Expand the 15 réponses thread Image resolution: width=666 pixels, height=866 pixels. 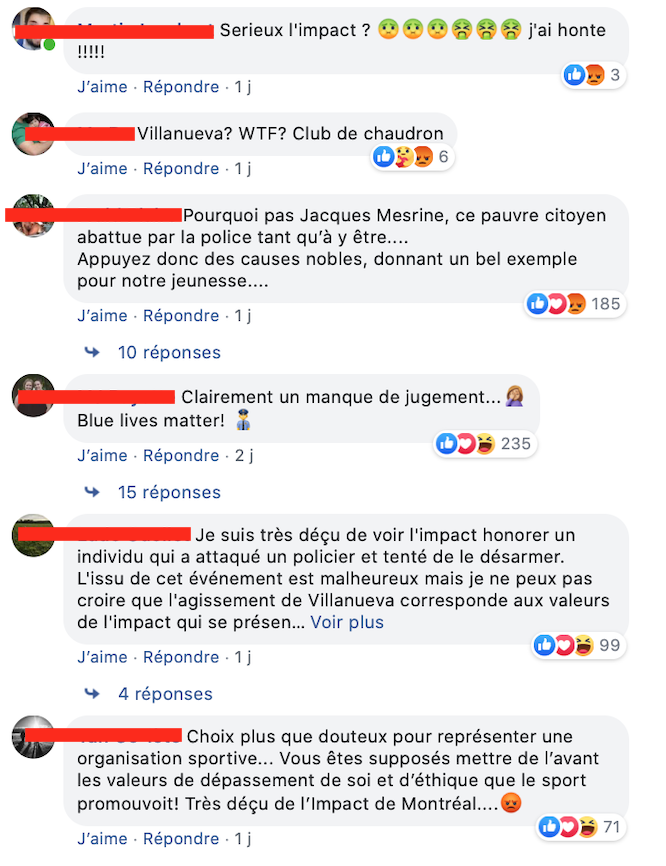pyautogui.click(x=169, y=492)
